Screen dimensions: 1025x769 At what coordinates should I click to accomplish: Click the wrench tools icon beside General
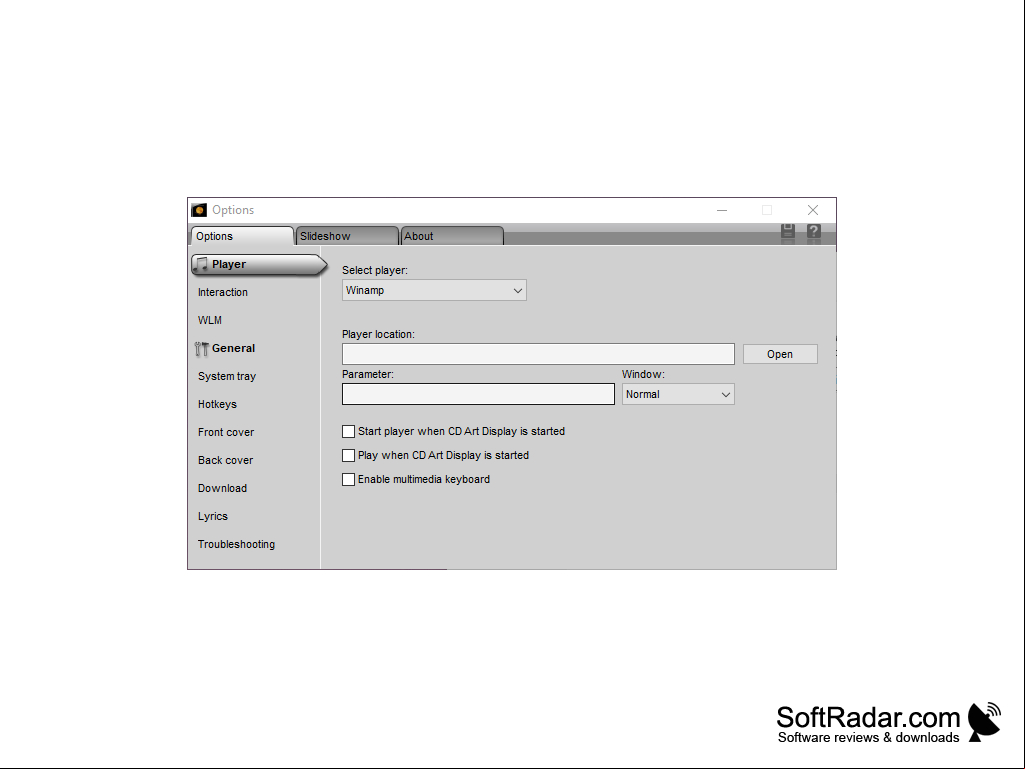click(201, 349)
